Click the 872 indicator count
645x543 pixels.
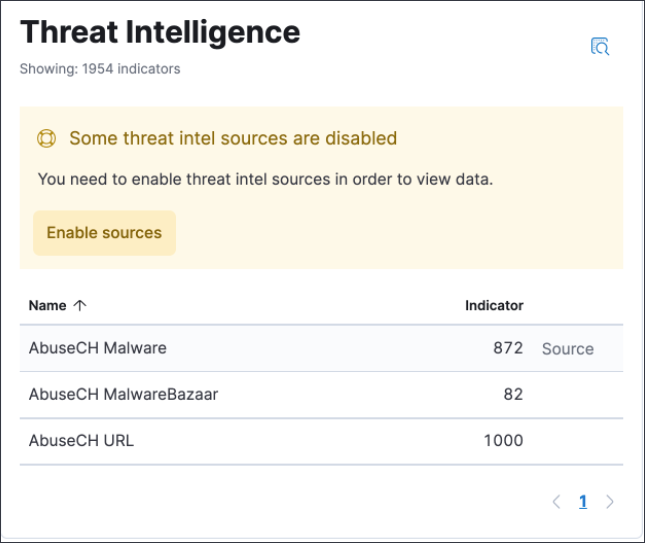click(x=507, y=349)
